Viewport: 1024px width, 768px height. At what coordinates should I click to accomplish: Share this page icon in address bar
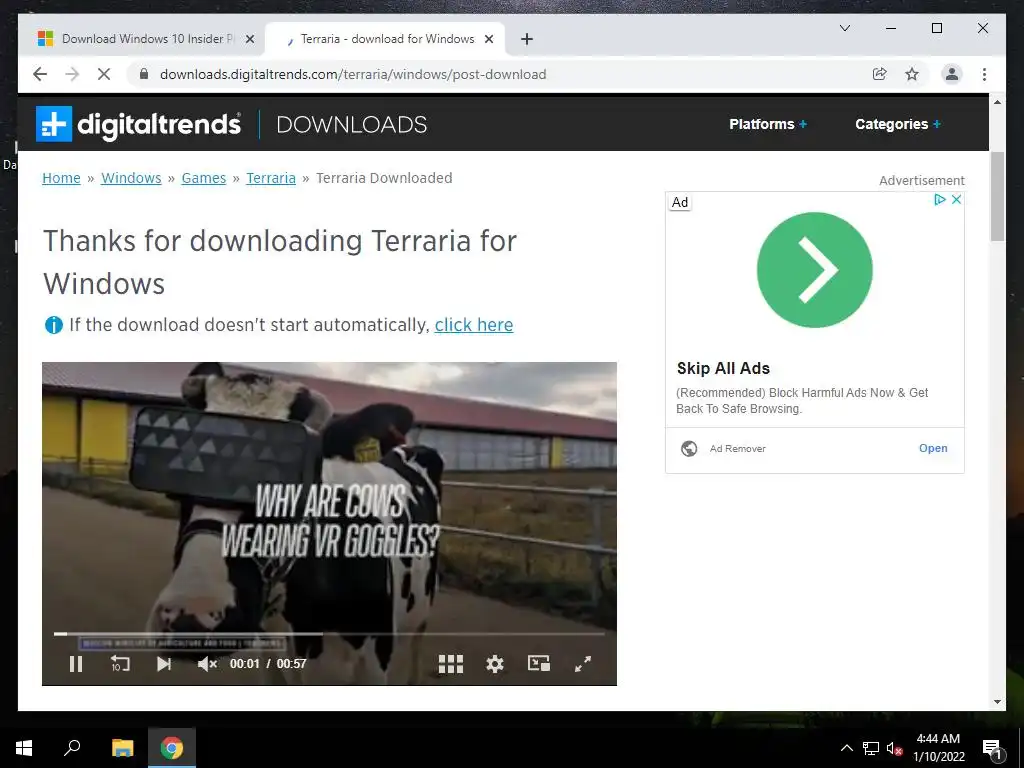[x=880, y=74]
